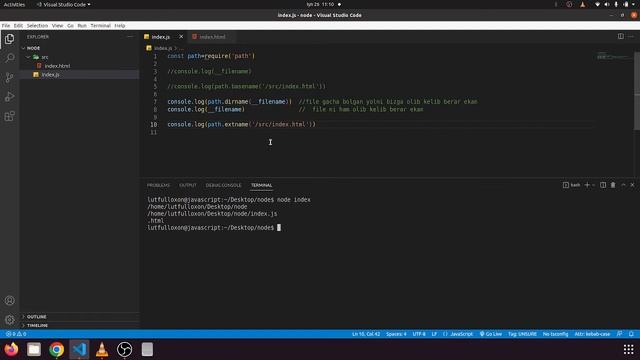Image resolution: width=640 pixels, height=360 pixels.
Task: Click No tsconfig status item
Action: 556,334
